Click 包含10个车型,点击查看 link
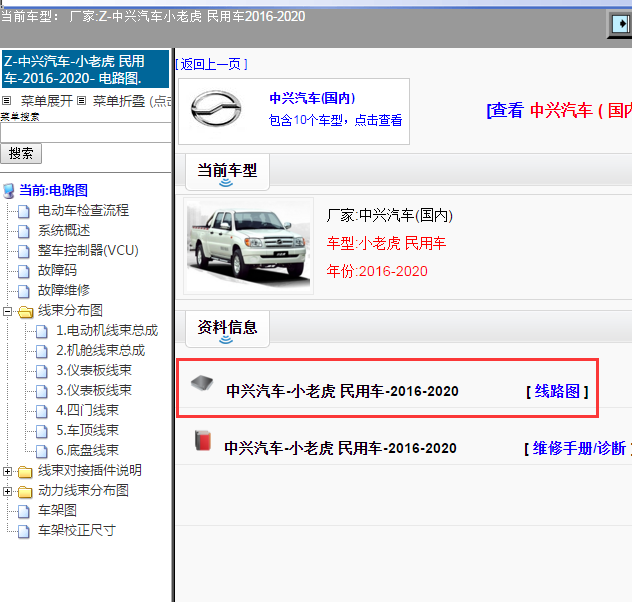Viewport: 632px width, 602px height. pyautogui.click(x=335, y=120)
